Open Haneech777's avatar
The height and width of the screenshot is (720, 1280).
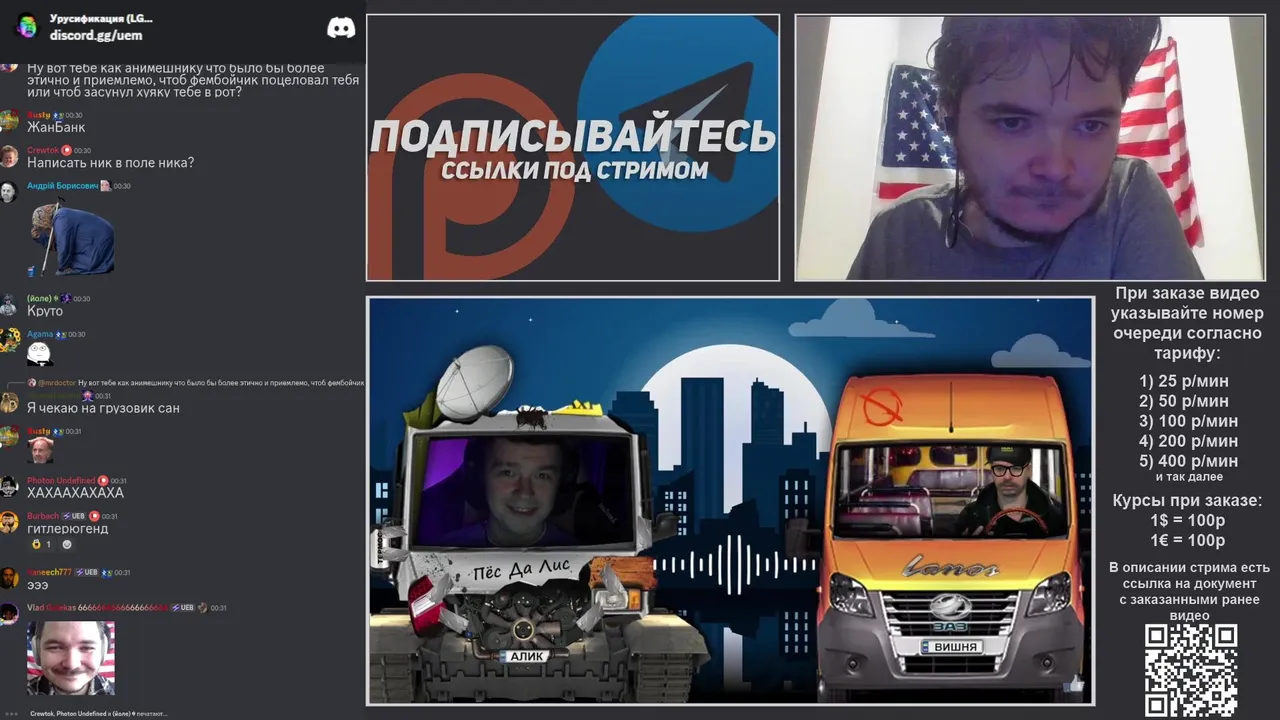pos(9,578)
